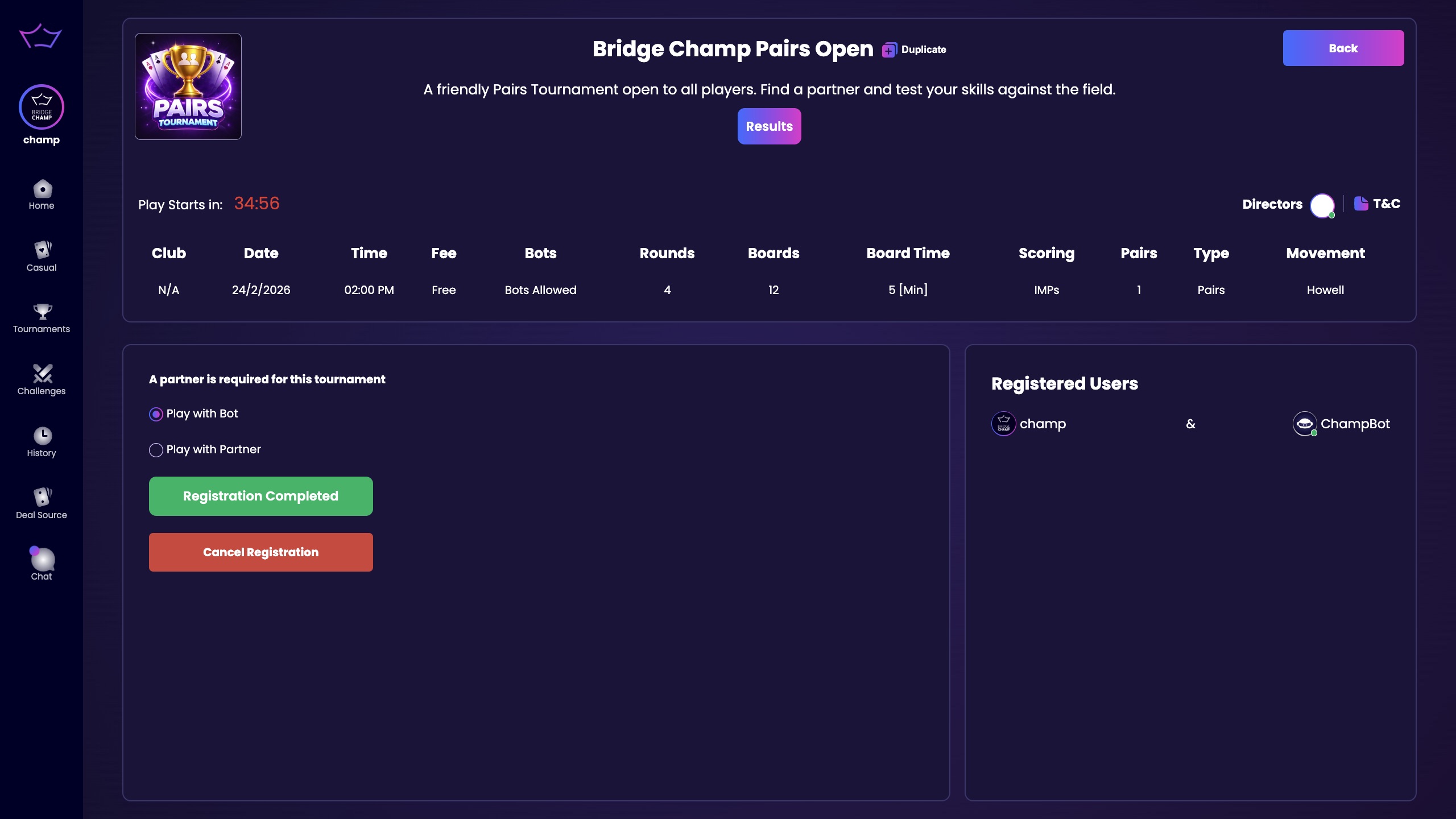Click champ profile at sidebar top
The height and width of the screenshot is (819, 1456).
[x=41, y=114]
